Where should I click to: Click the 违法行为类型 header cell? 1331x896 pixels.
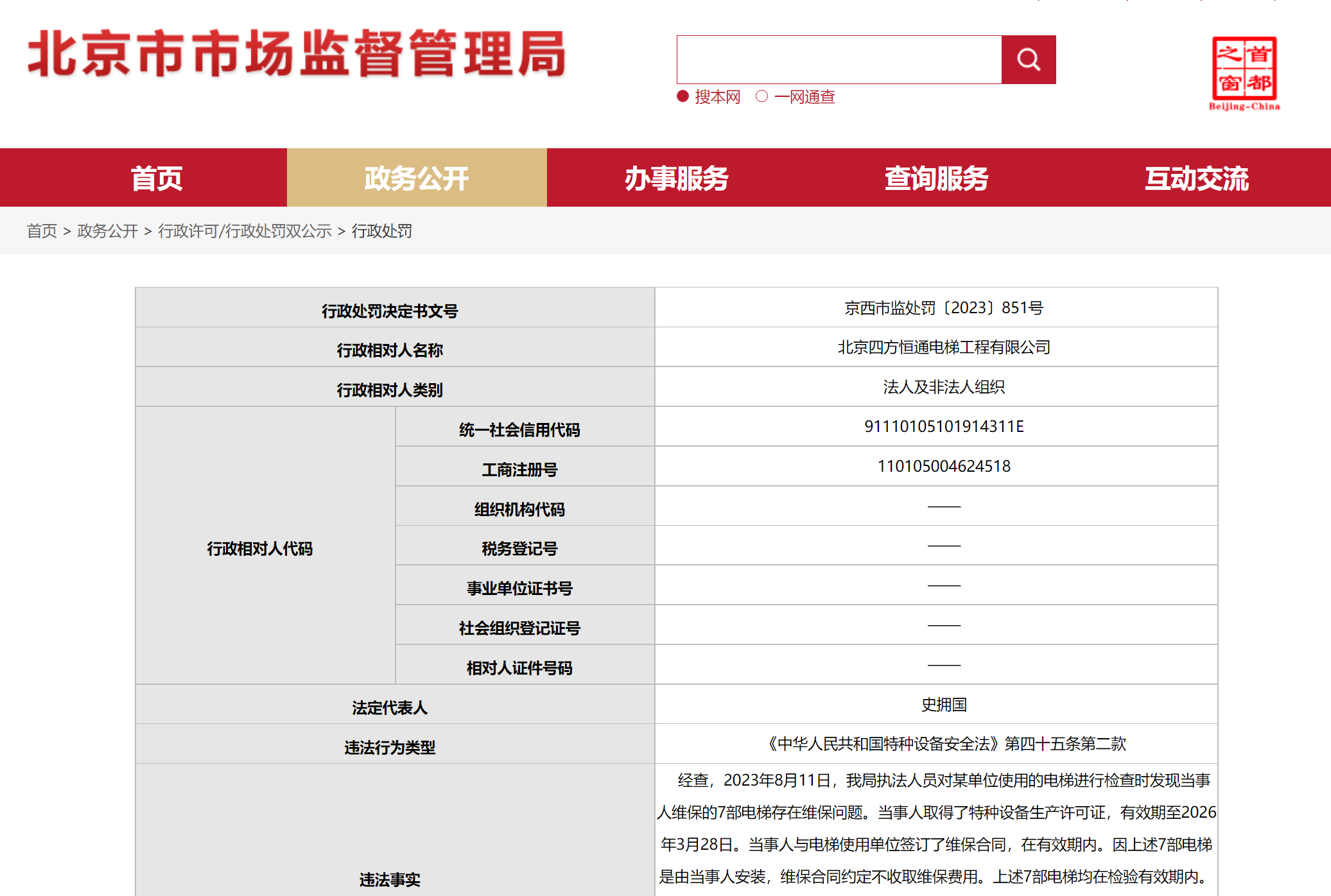click(x=395, y=744)
